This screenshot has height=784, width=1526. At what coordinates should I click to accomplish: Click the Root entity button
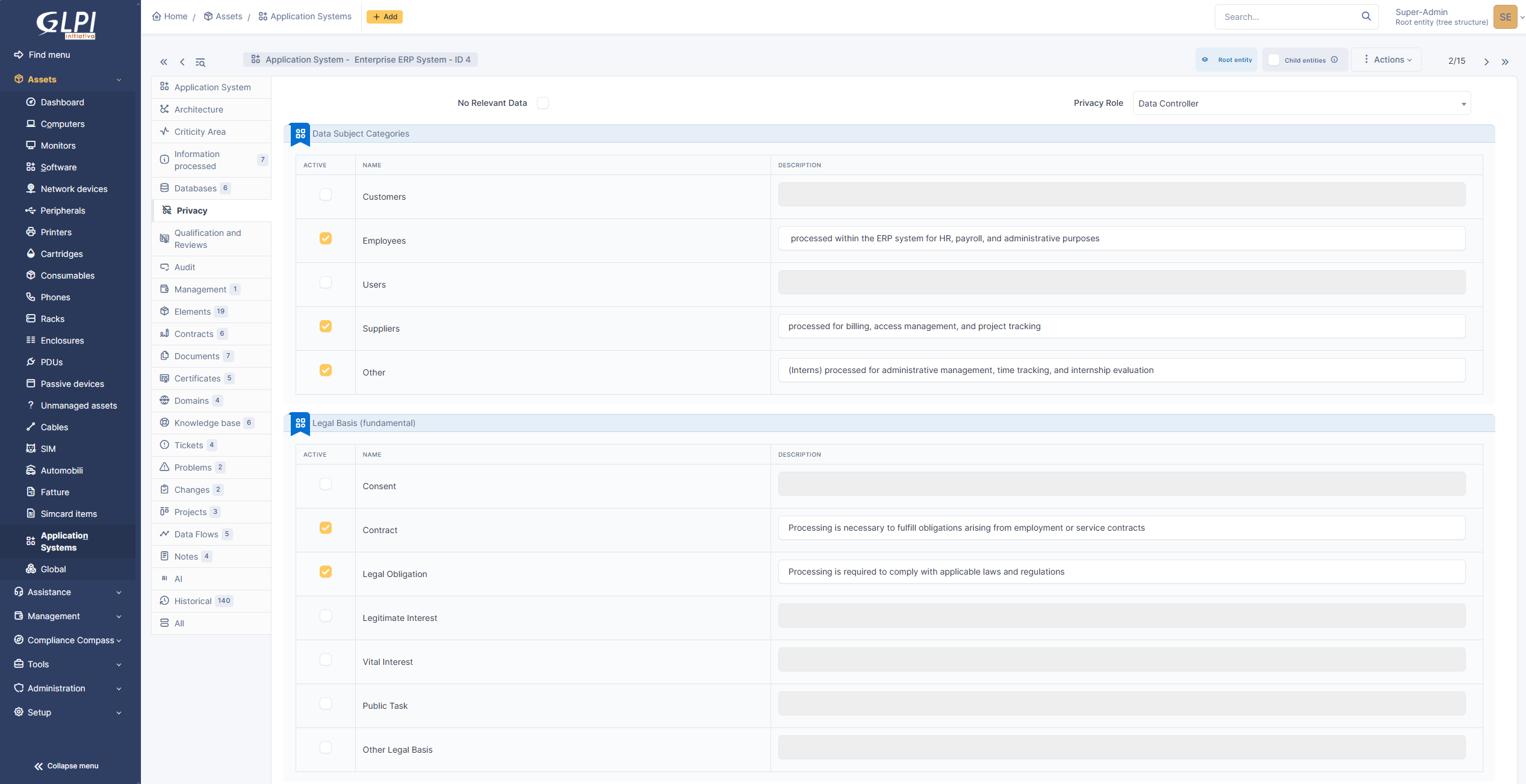[x=1226, y=60]
